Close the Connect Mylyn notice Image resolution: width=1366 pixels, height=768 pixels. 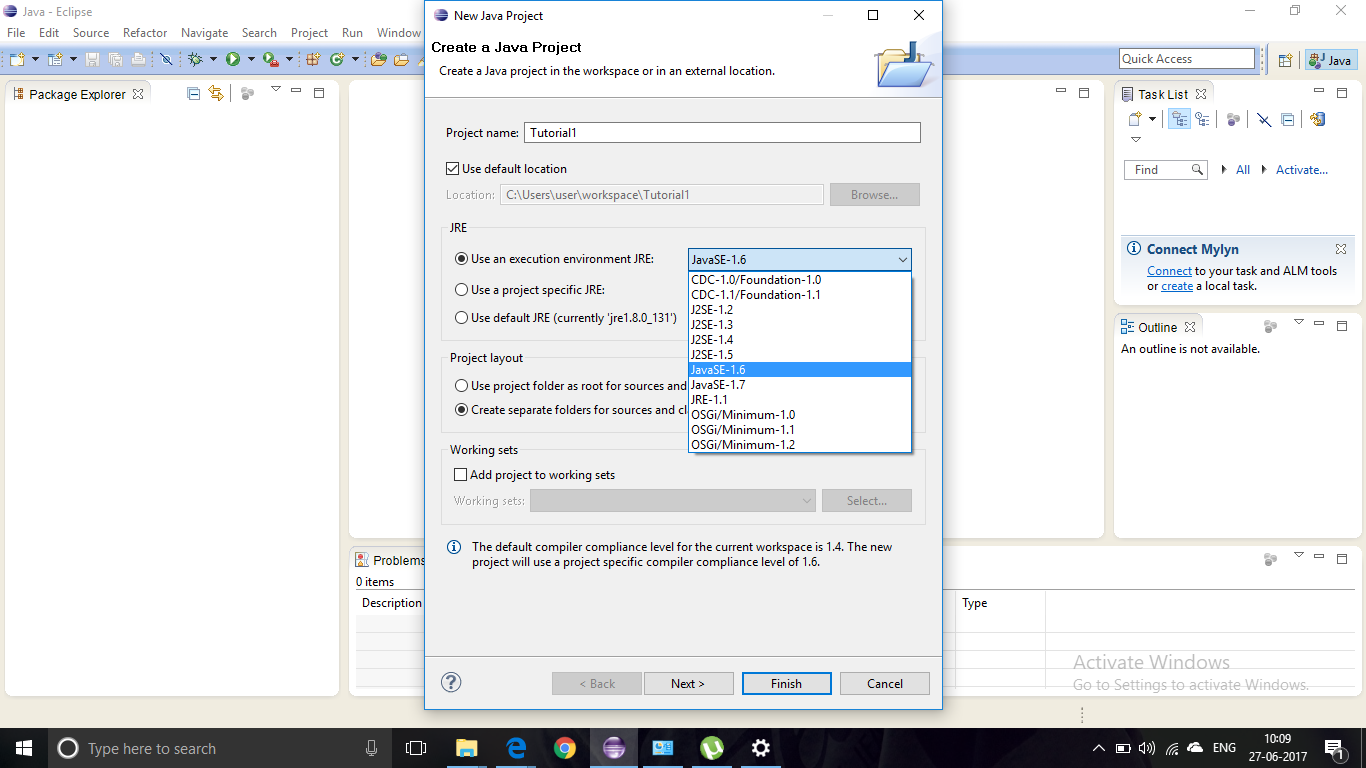(1341, 249)
